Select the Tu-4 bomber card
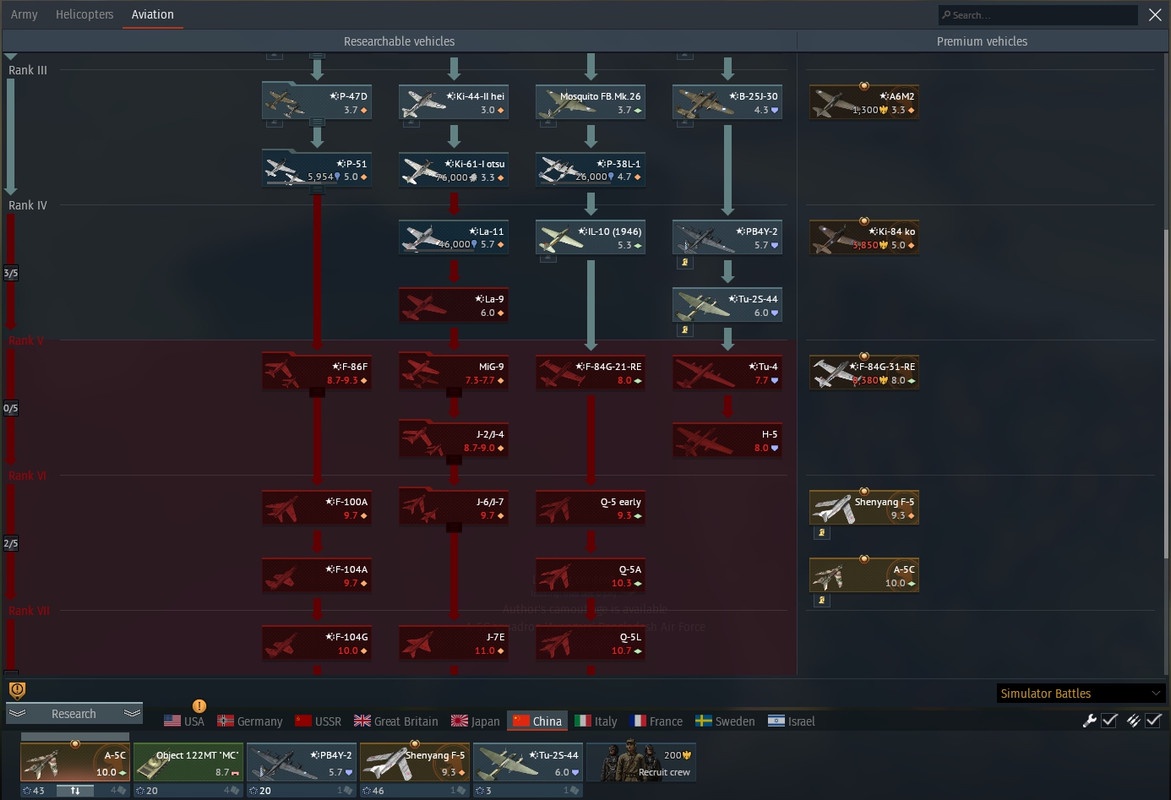 727,373
